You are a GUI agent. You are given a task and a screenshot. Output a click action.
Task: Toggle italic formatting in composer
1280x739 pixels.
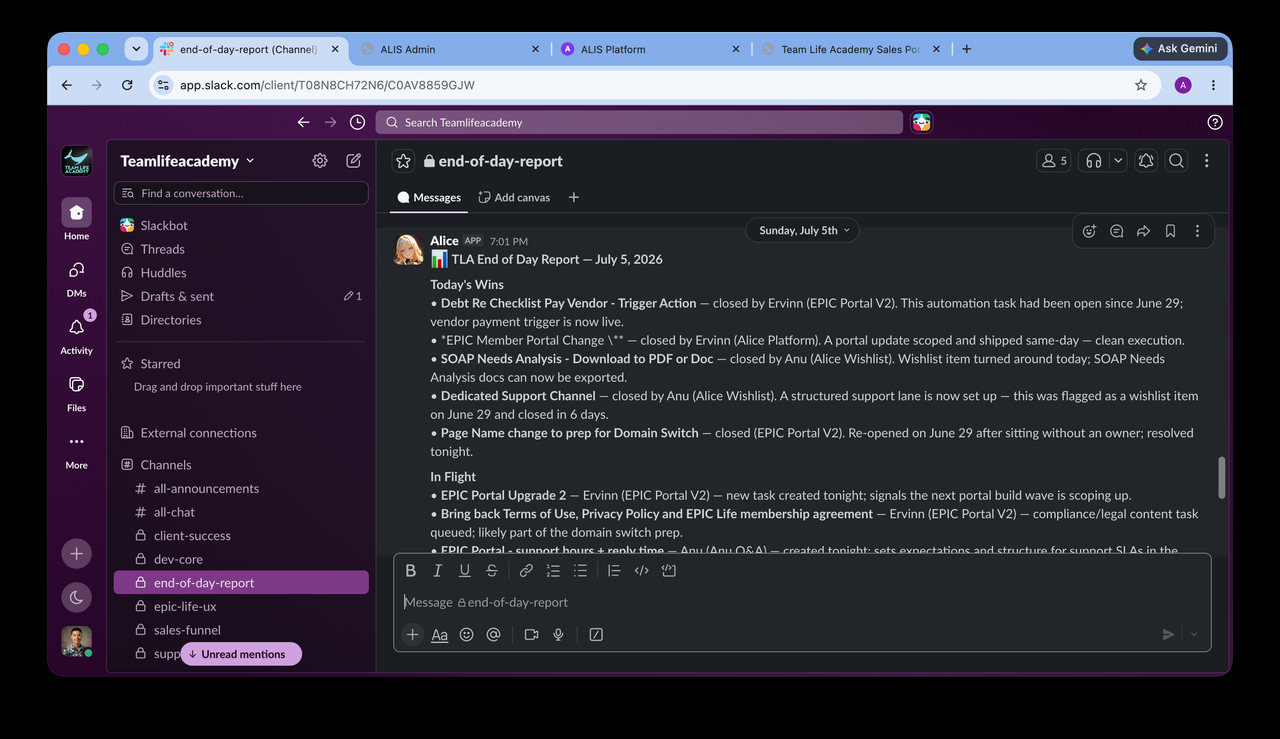pos(437,571)
